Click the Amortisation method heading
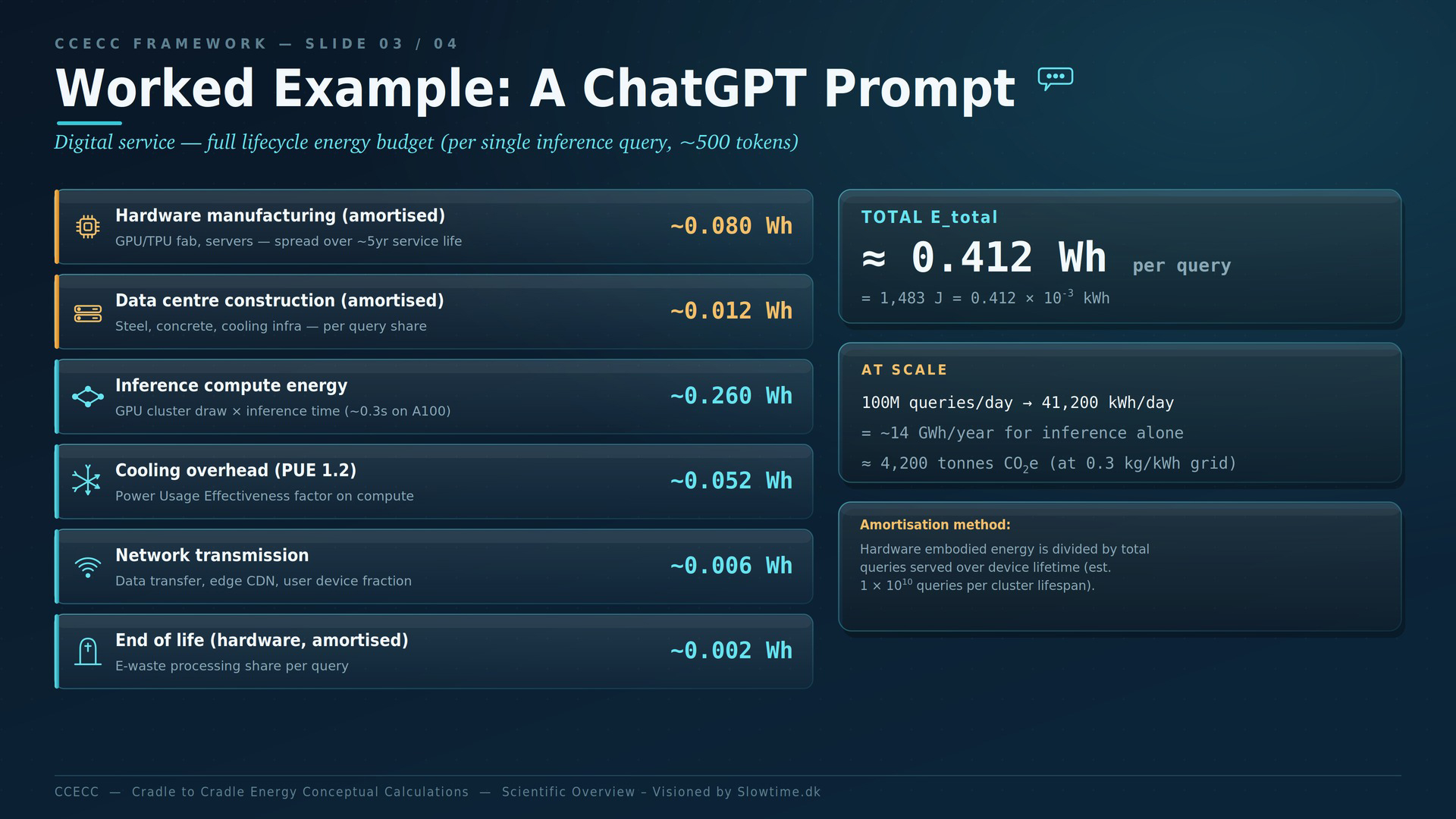This screenshot has width=1456, height=819. pos(935,525)
